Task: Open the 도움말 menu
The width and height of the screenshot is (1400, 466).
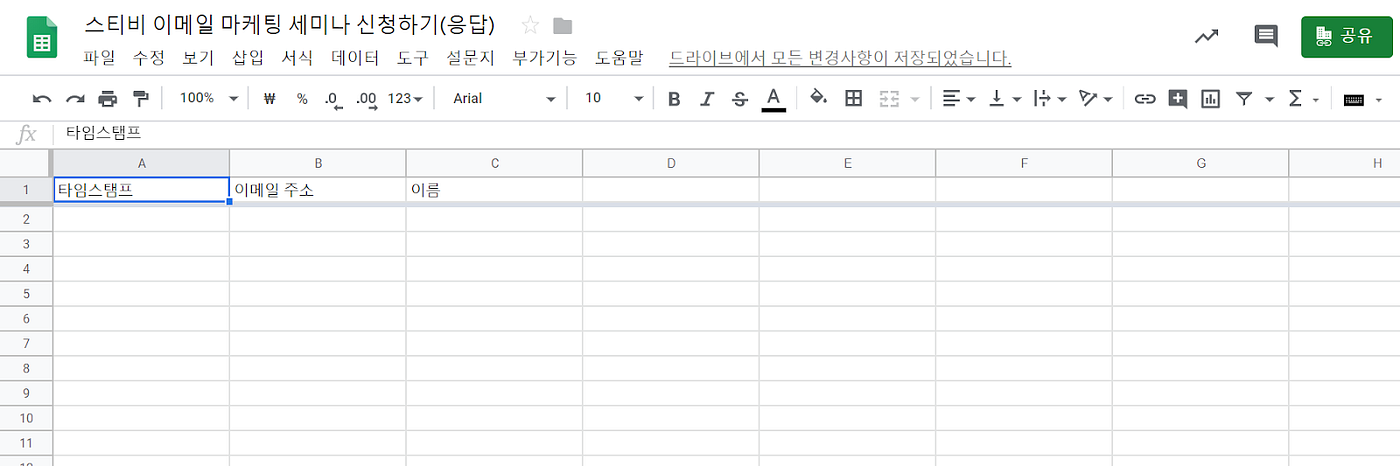Action: (x=619, y=58)
